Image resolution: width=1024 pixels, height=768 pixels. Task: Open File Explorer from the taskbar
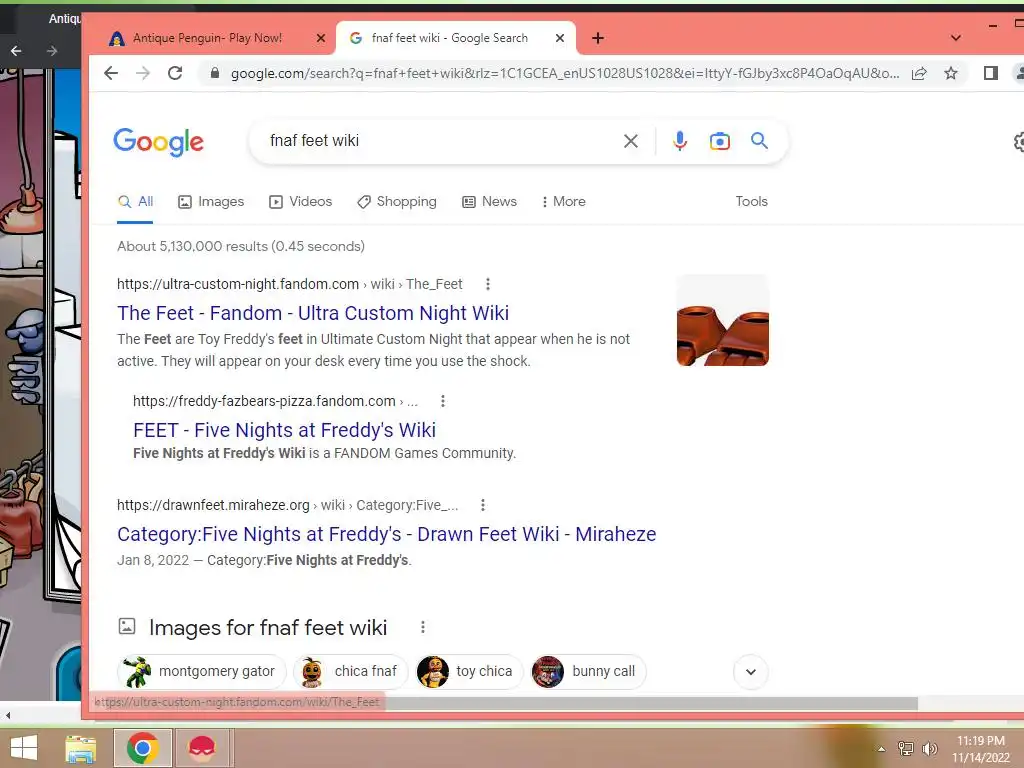pyautogui.click(x=80, y=748)
